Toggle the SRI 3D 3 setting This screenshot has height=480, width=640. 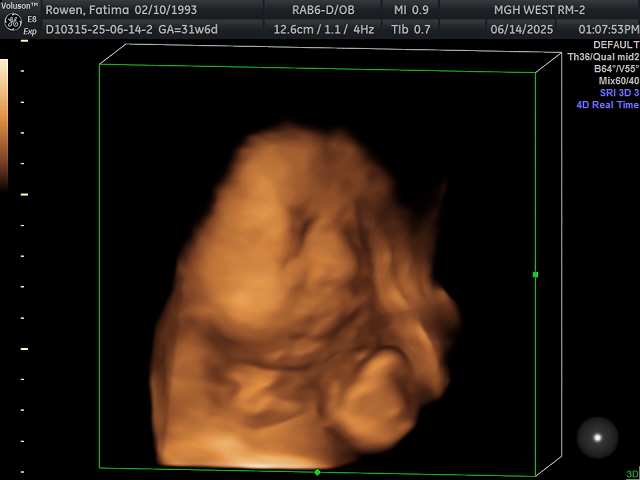pyautogui.click(x=618, y=93)
